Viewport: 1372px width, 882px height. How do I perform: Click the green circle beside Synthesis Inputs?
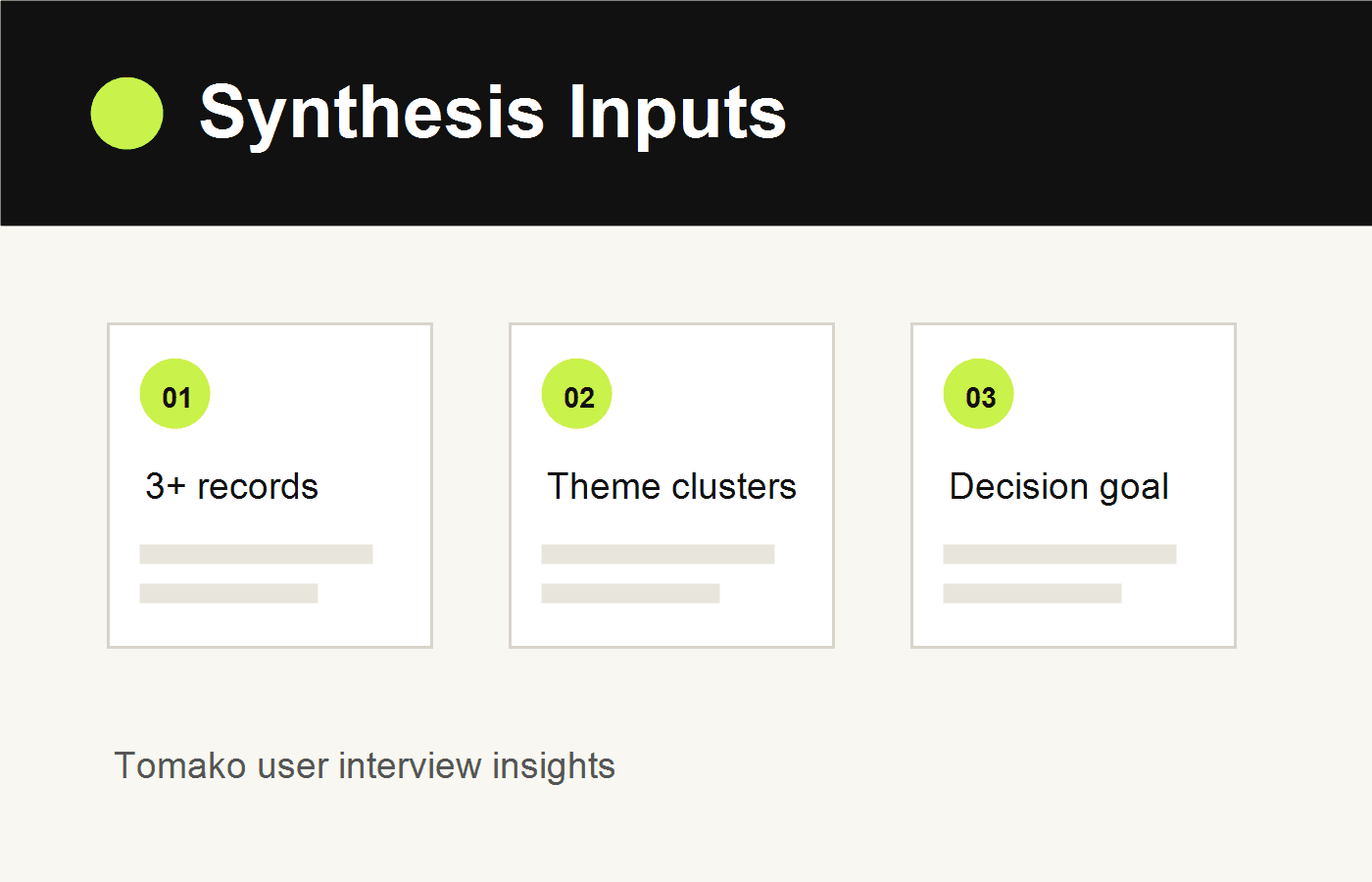click(126, 114)
